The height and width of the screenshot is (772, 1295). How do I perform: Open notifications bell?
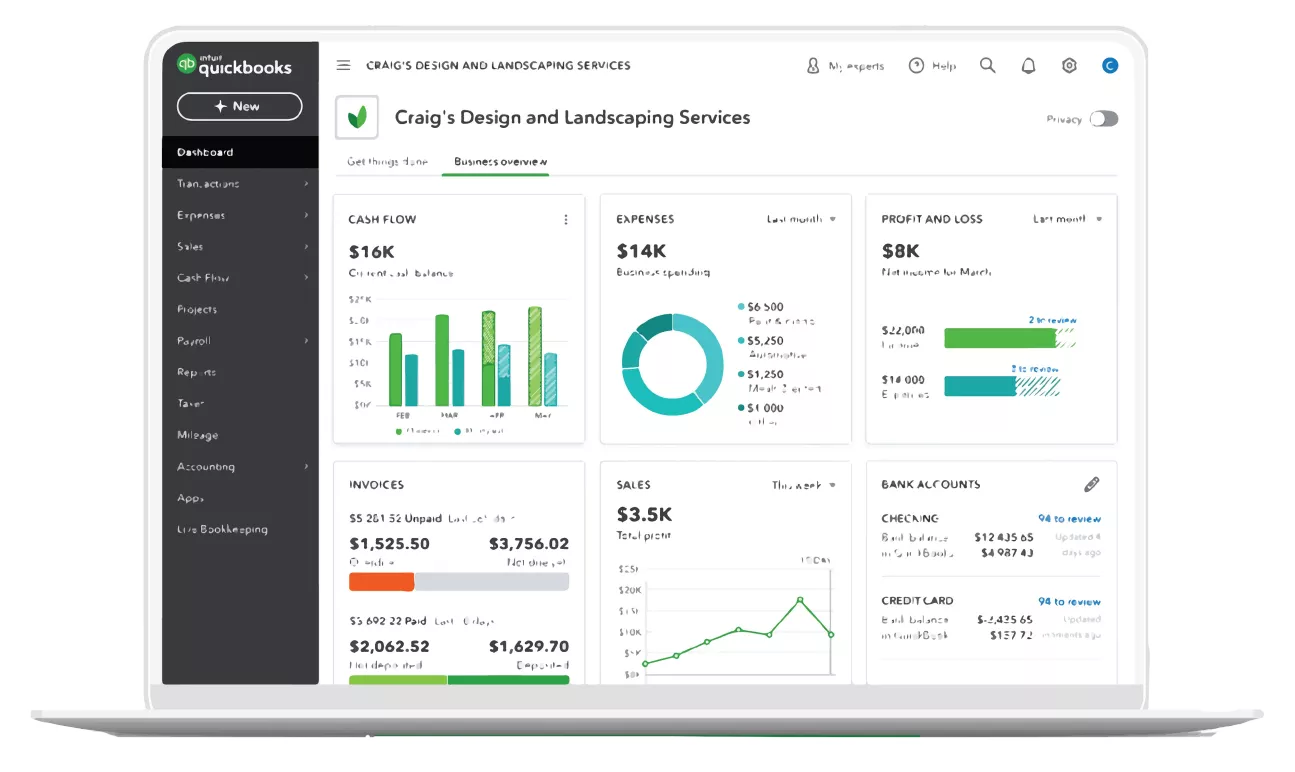click(1028, 66)
